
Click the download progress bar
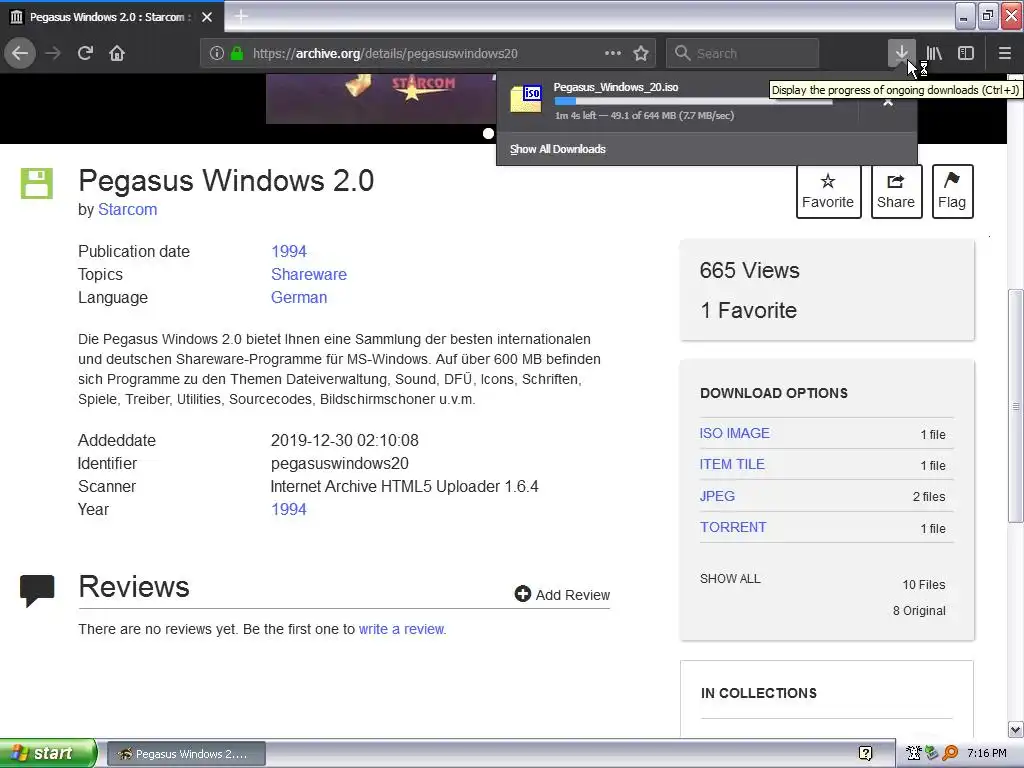[x=694, y=101]
